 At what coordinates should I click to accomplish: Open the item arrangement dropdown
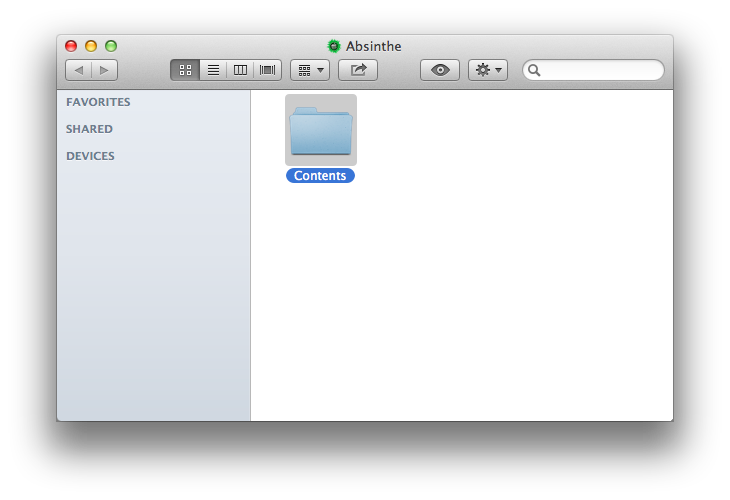[x=310, y=70]
